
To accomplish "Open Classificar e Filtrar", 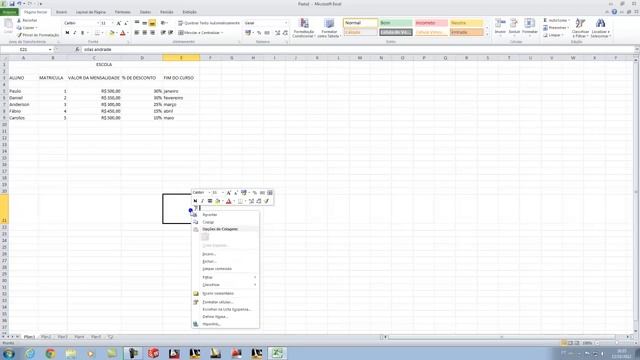I will click(x=580, y=28).
